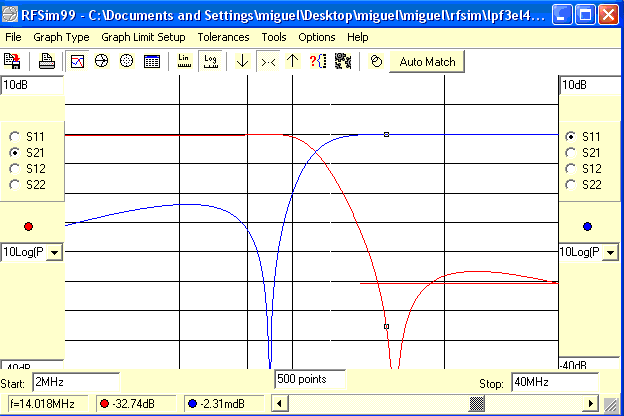Select the rectangular graph display icon

point(77,61)
